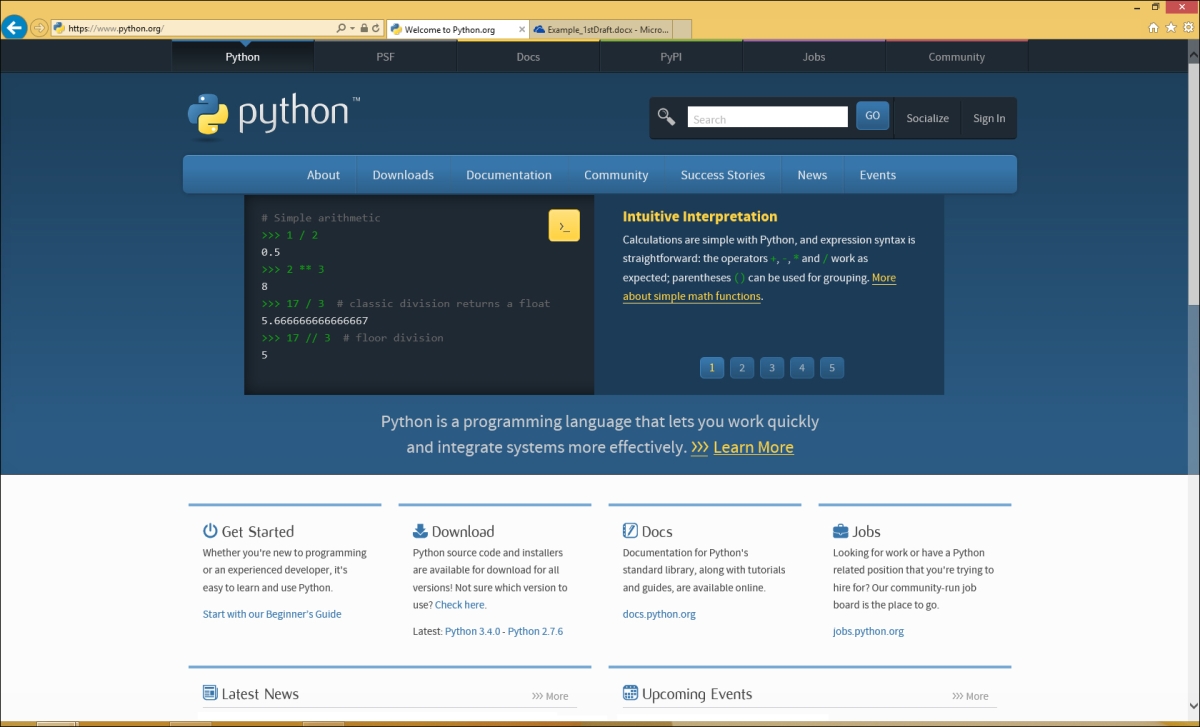Go back with the browser Back arrow
Screen dimensions: 1200x727
tap(14, 28)
